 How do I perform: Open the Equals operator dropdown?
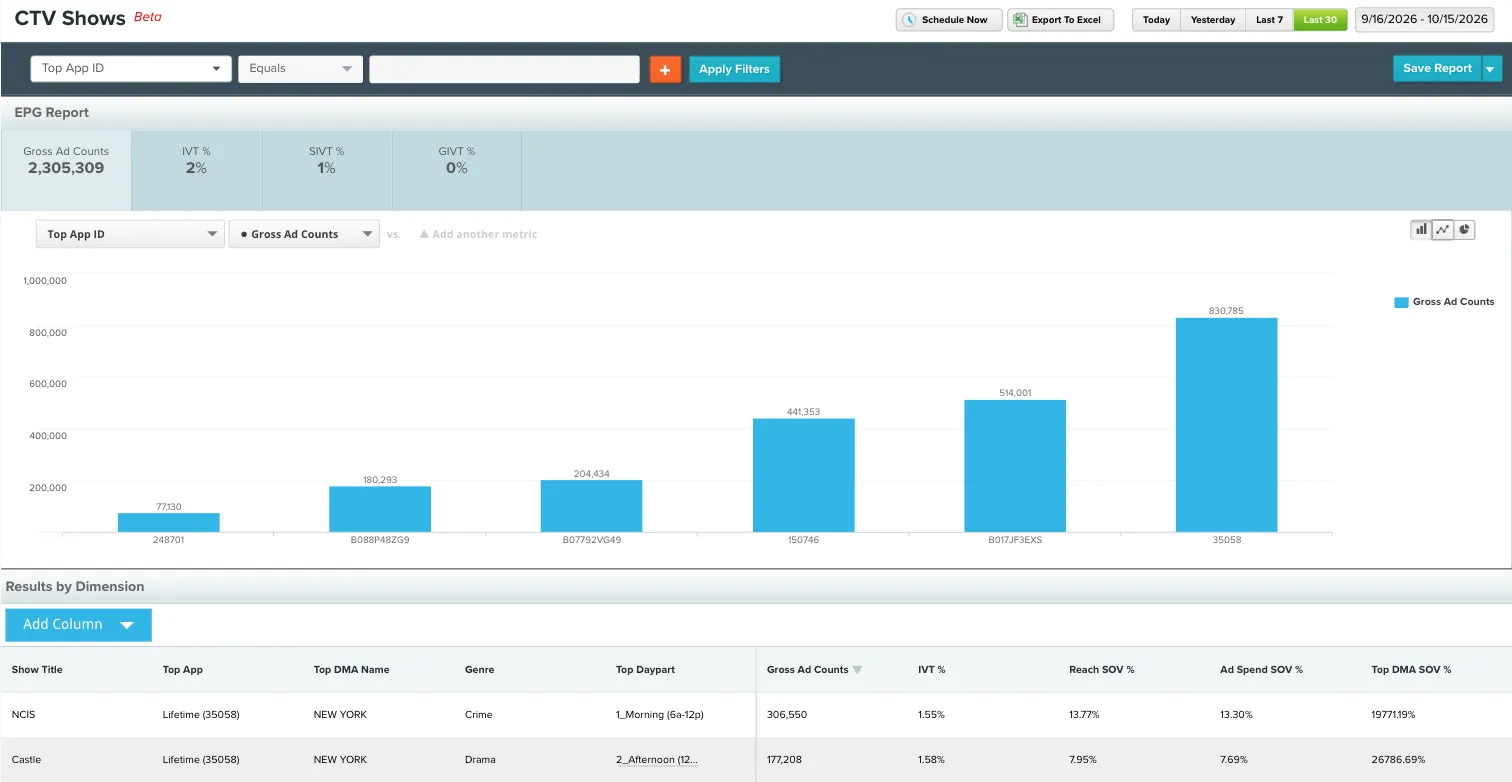pyautogui.click(x=300, y=69)
